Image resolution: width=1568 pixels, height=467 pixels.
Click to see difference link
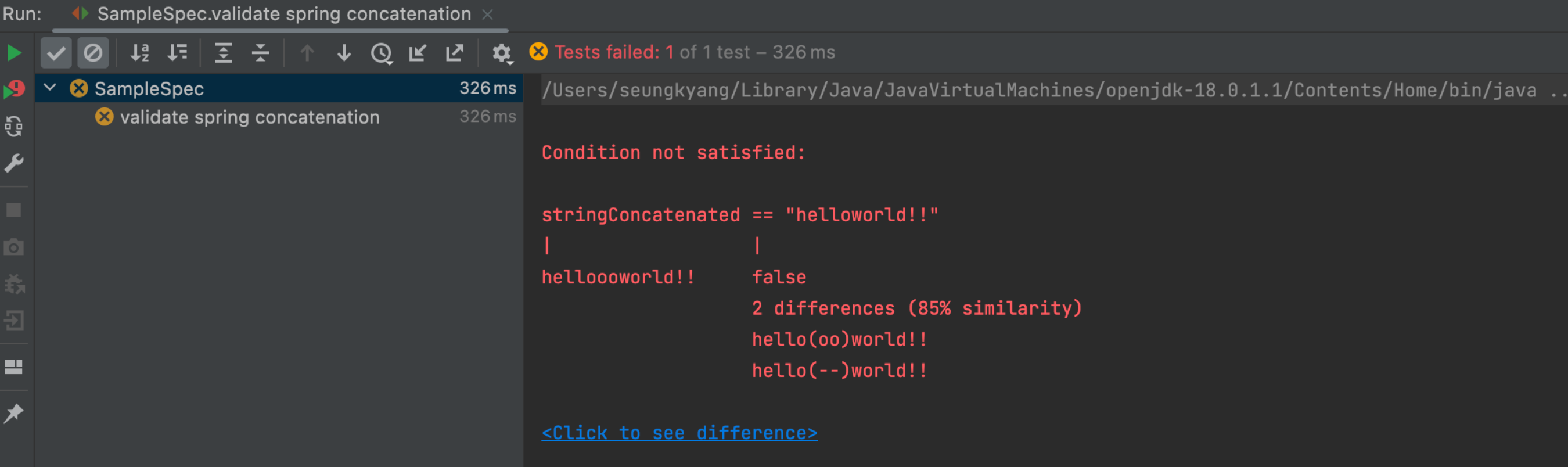click(679, 433)
